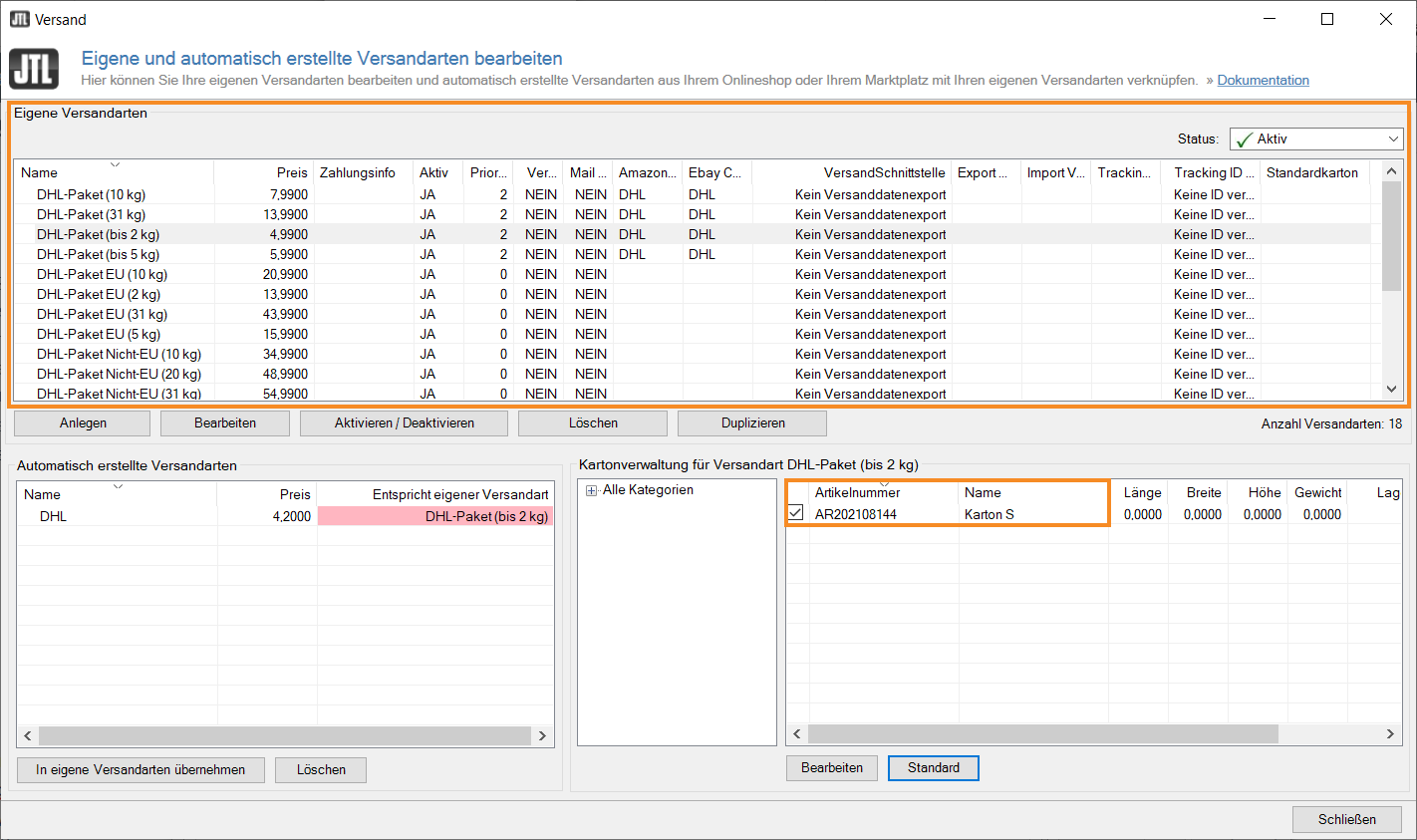Click the Standard button

click(934, 768)
